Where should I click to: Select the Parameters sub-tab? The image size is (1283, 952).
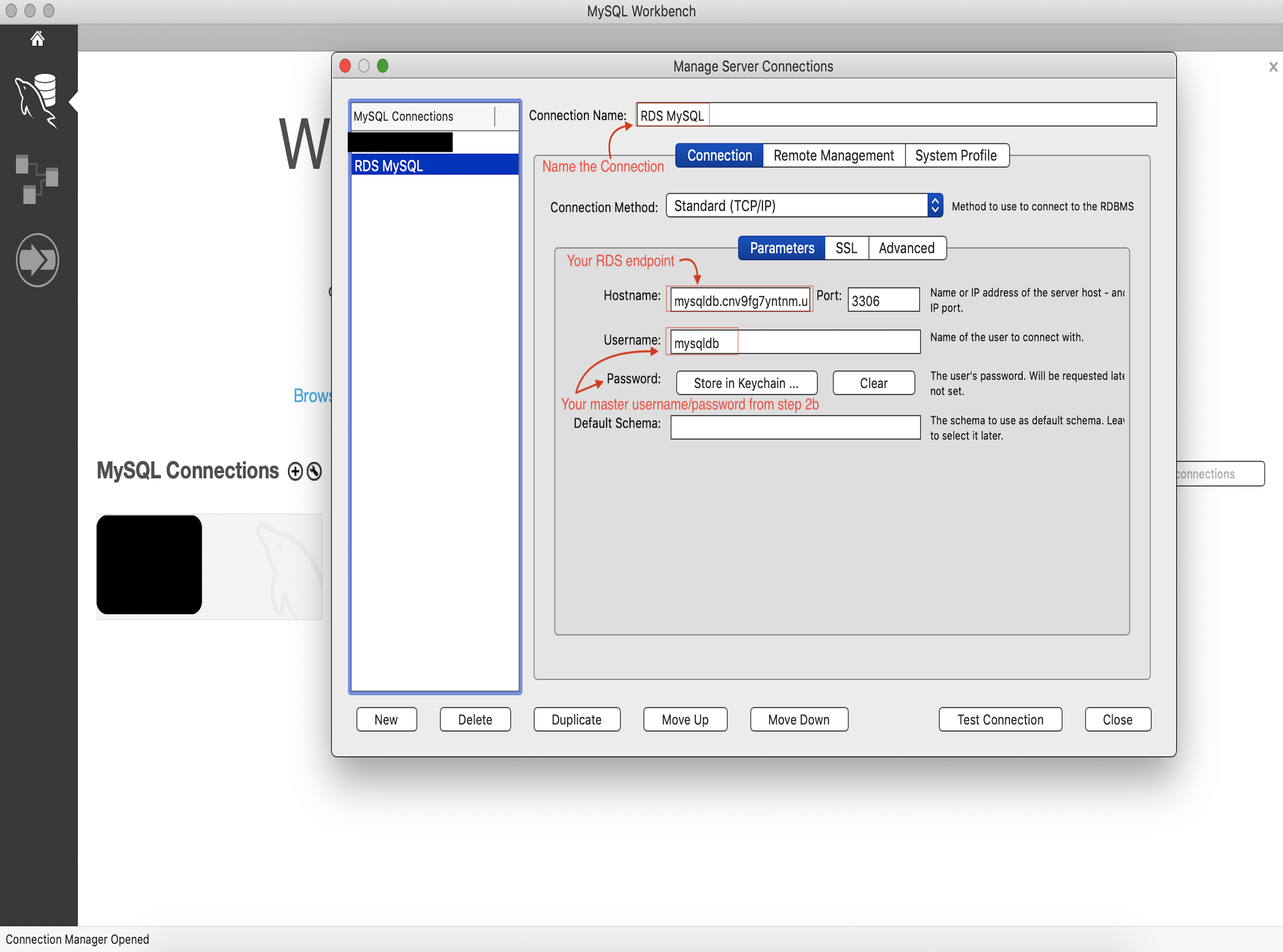pyautogui.click(x=782, y=248)
